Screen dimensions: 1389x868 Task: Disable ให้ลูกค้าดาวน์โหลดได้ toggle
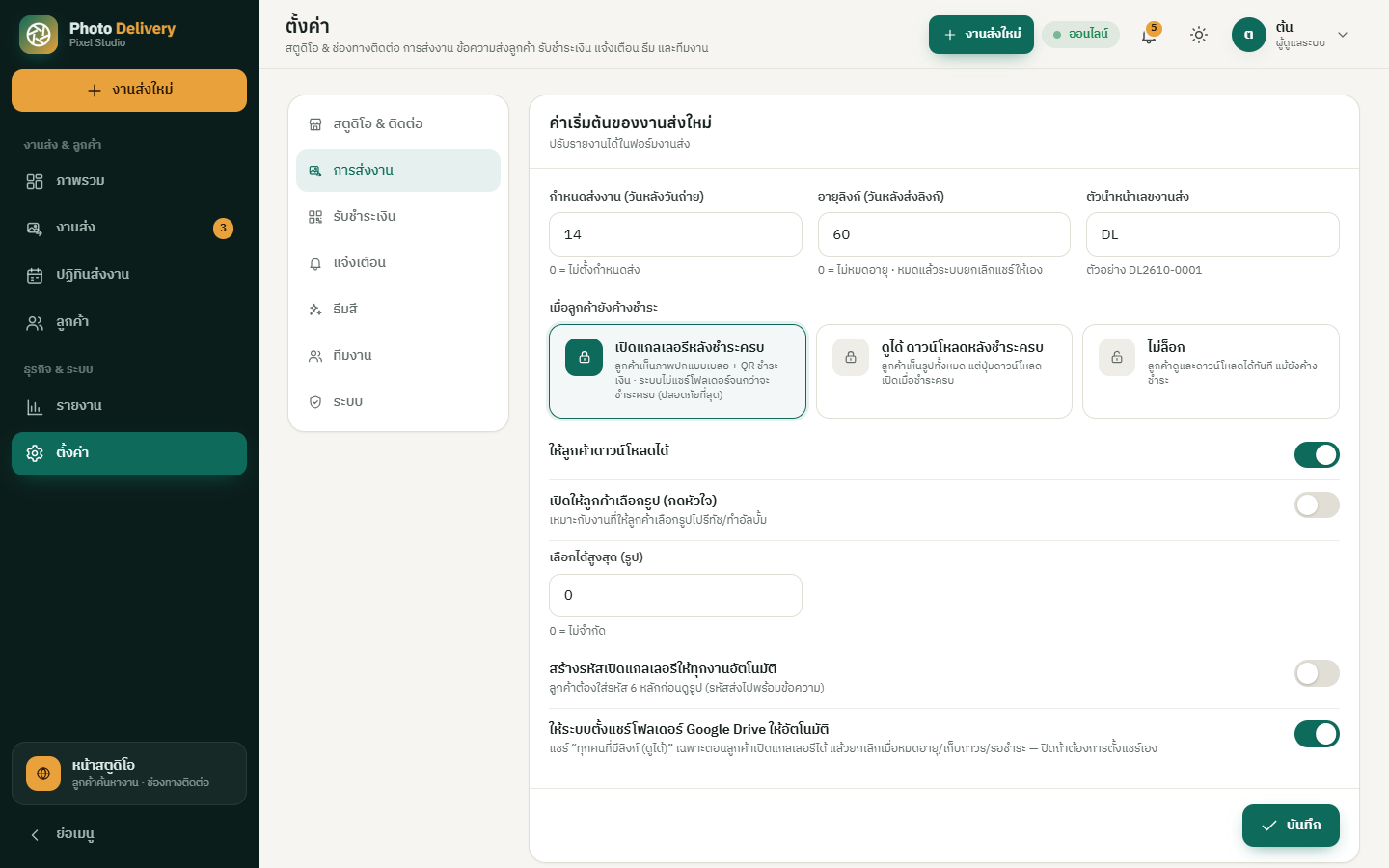1317,454
